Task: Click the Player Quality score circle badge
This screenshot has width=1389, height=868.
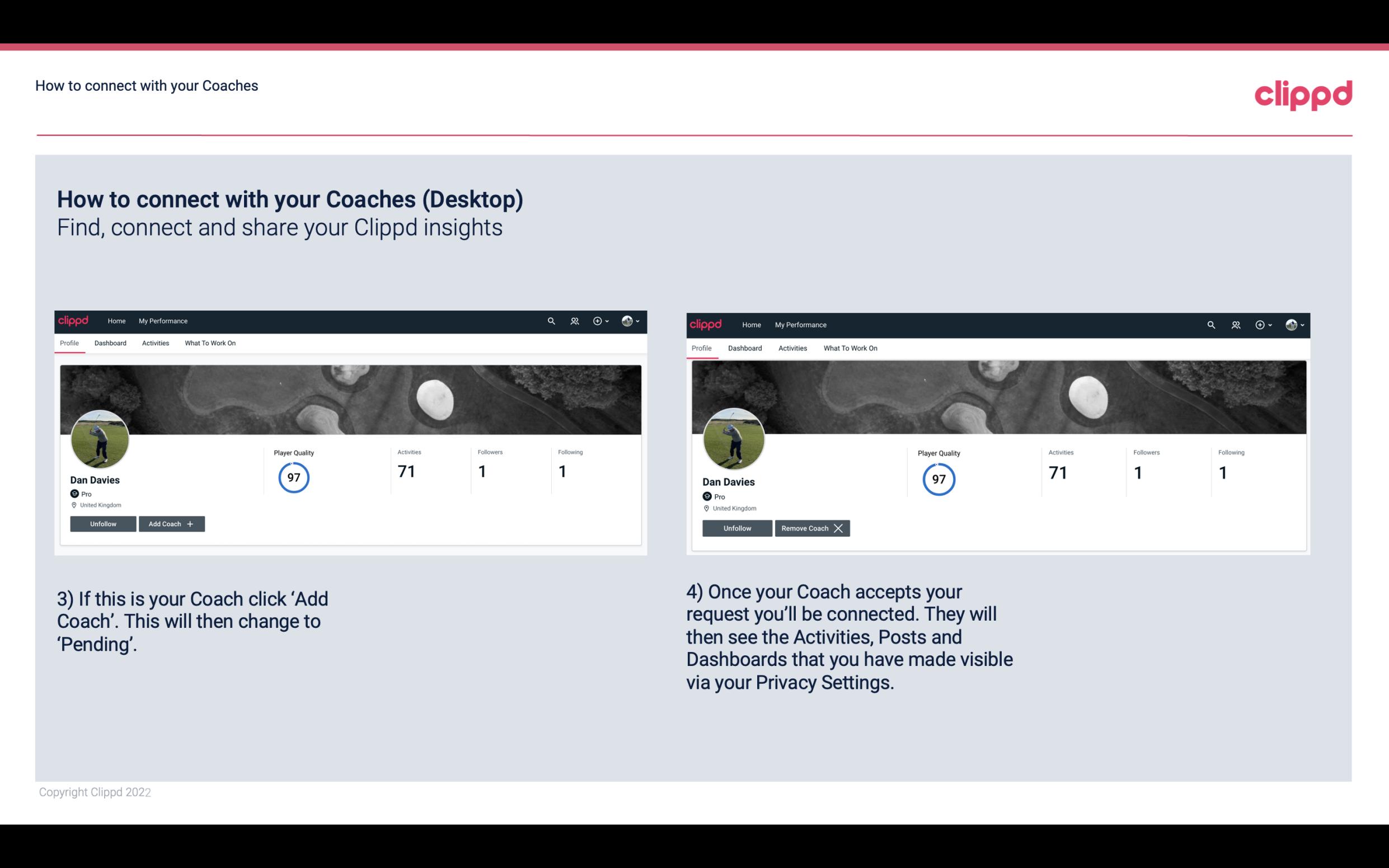Action: (x=292, y=477)
